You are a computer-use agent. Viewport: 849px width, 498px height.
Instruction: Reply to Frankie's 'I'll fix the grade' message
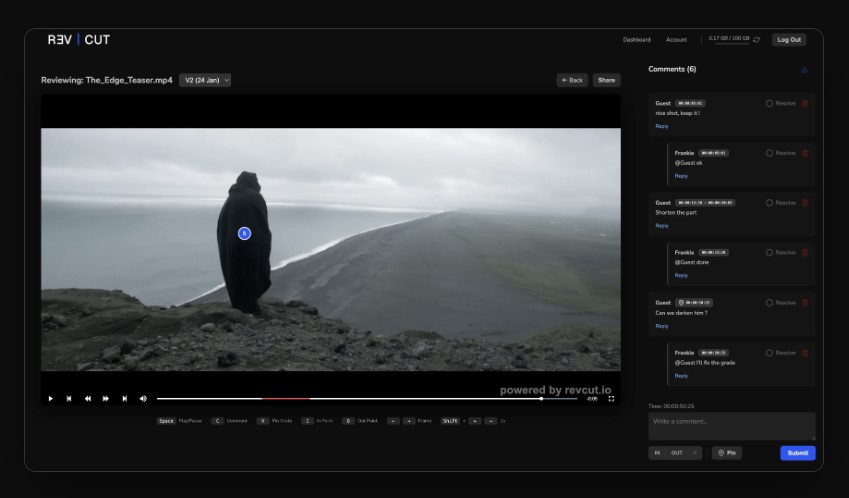click(681, 376)
